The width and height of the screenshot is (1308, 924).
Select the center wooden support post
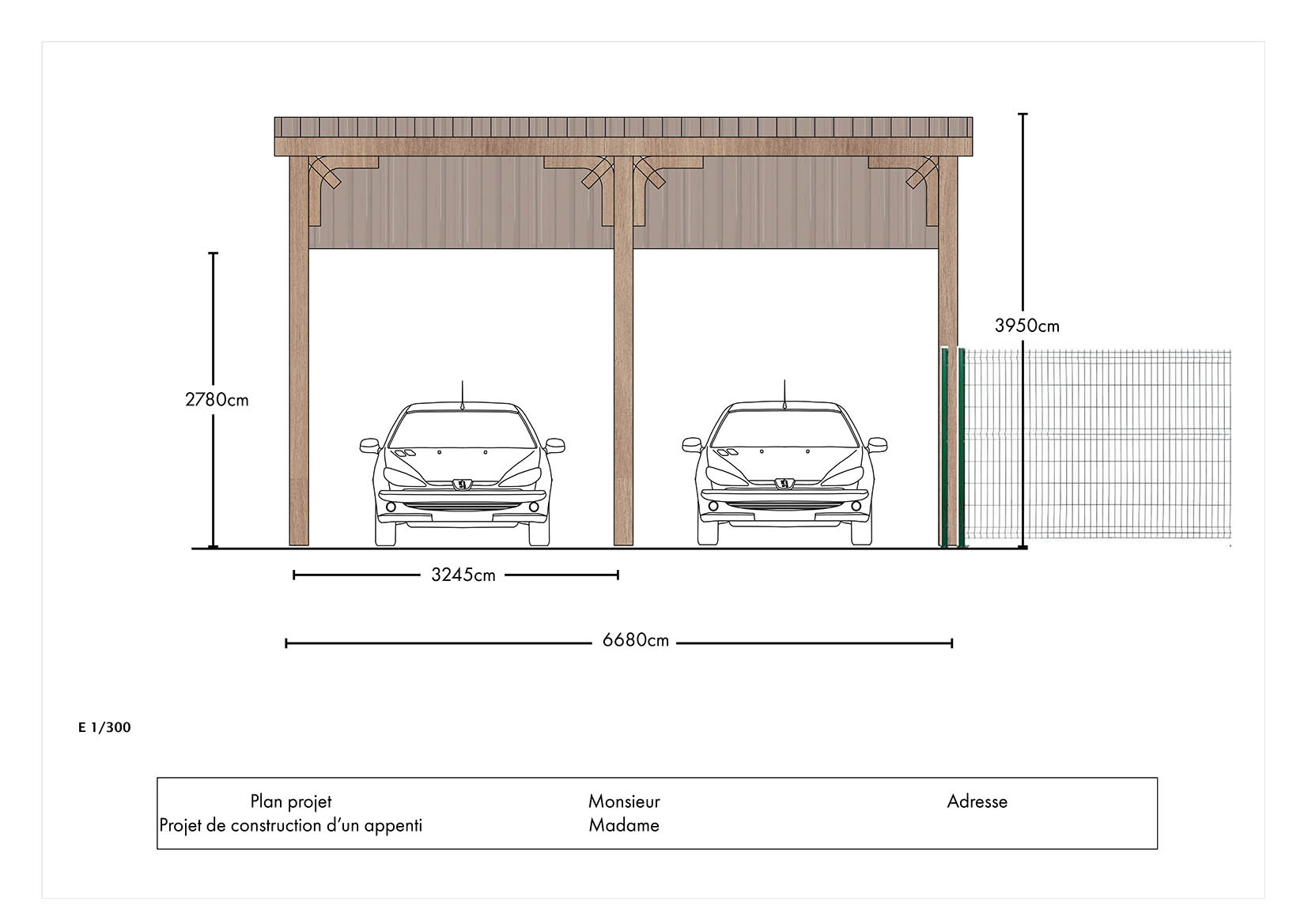click(x=624, y=356)
